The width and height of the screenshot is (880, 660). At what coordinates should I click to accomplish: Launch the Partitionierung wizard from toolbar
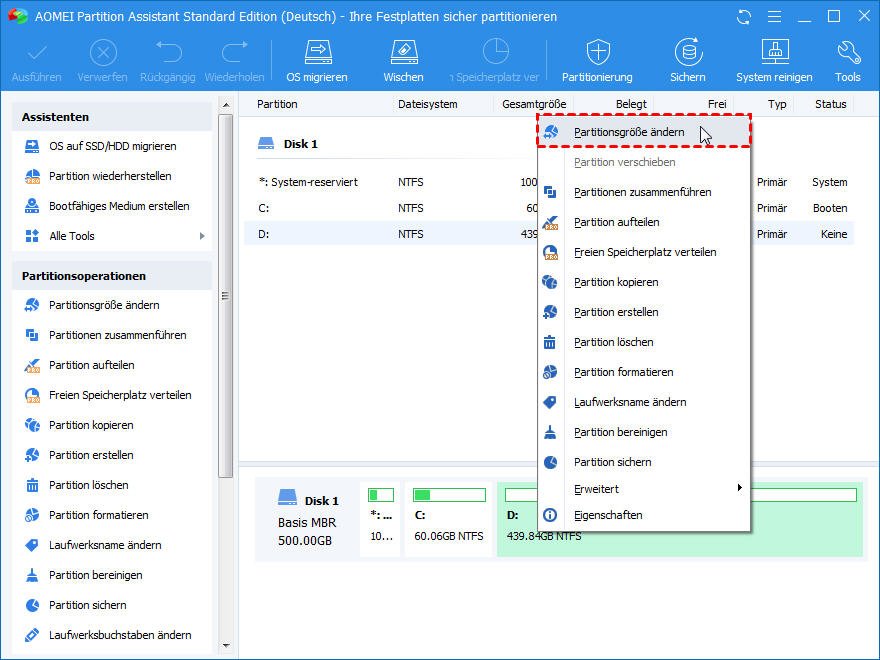[x=597, y=62]
